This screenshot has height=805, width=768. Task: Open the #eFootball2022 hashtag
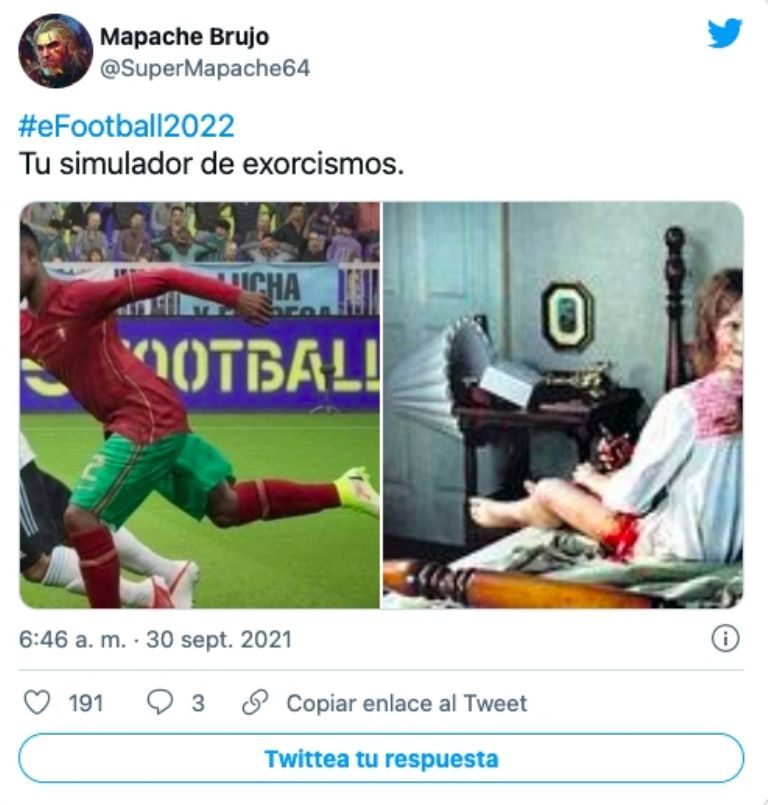126,125
